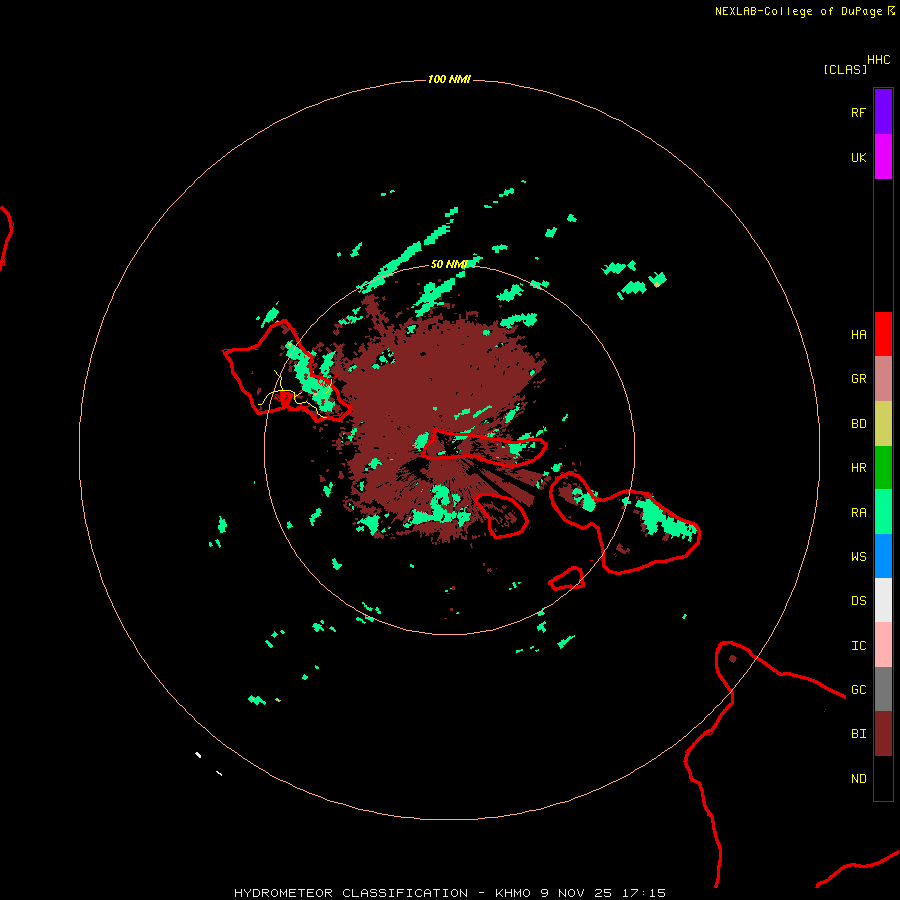Click the KHMO station identifier
This screenshot has height=900, width=900.
tap(513, 893)
